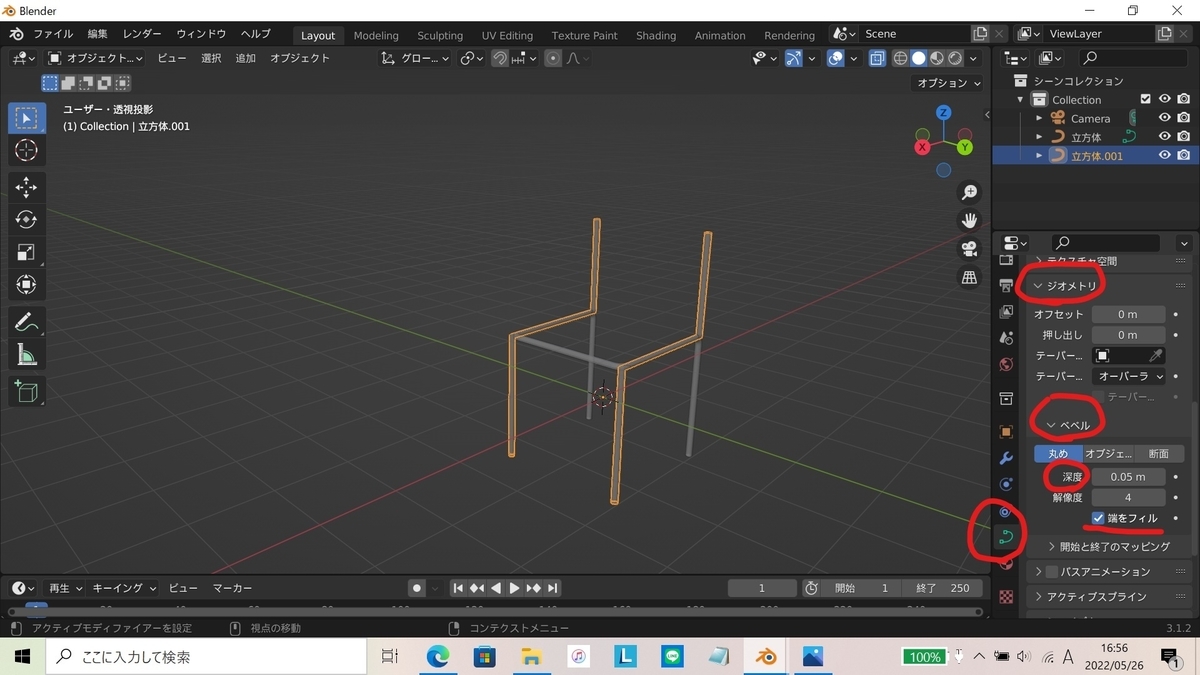
Task: Select the オブジェ... bevel mode button
Action: (x=1108, y=453)
